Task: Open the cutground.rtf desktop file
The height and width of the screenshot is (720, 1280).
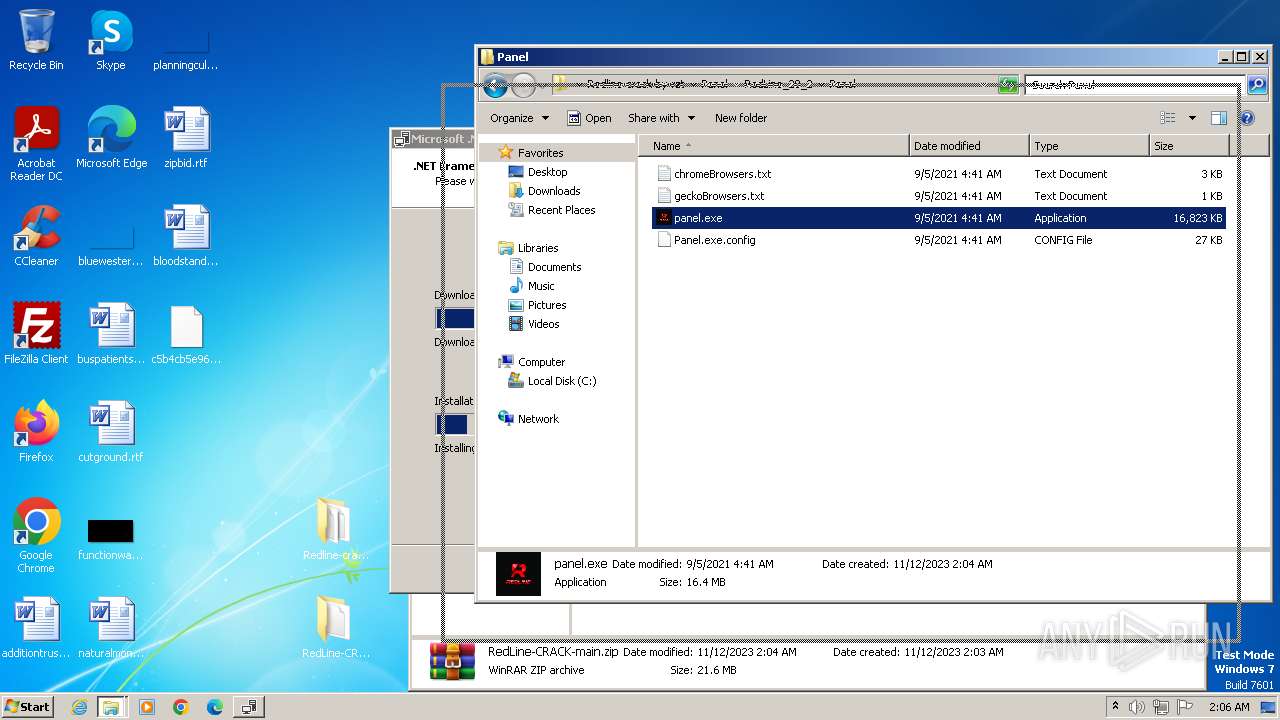Action: pyautogui.click(x=111, y=432)
